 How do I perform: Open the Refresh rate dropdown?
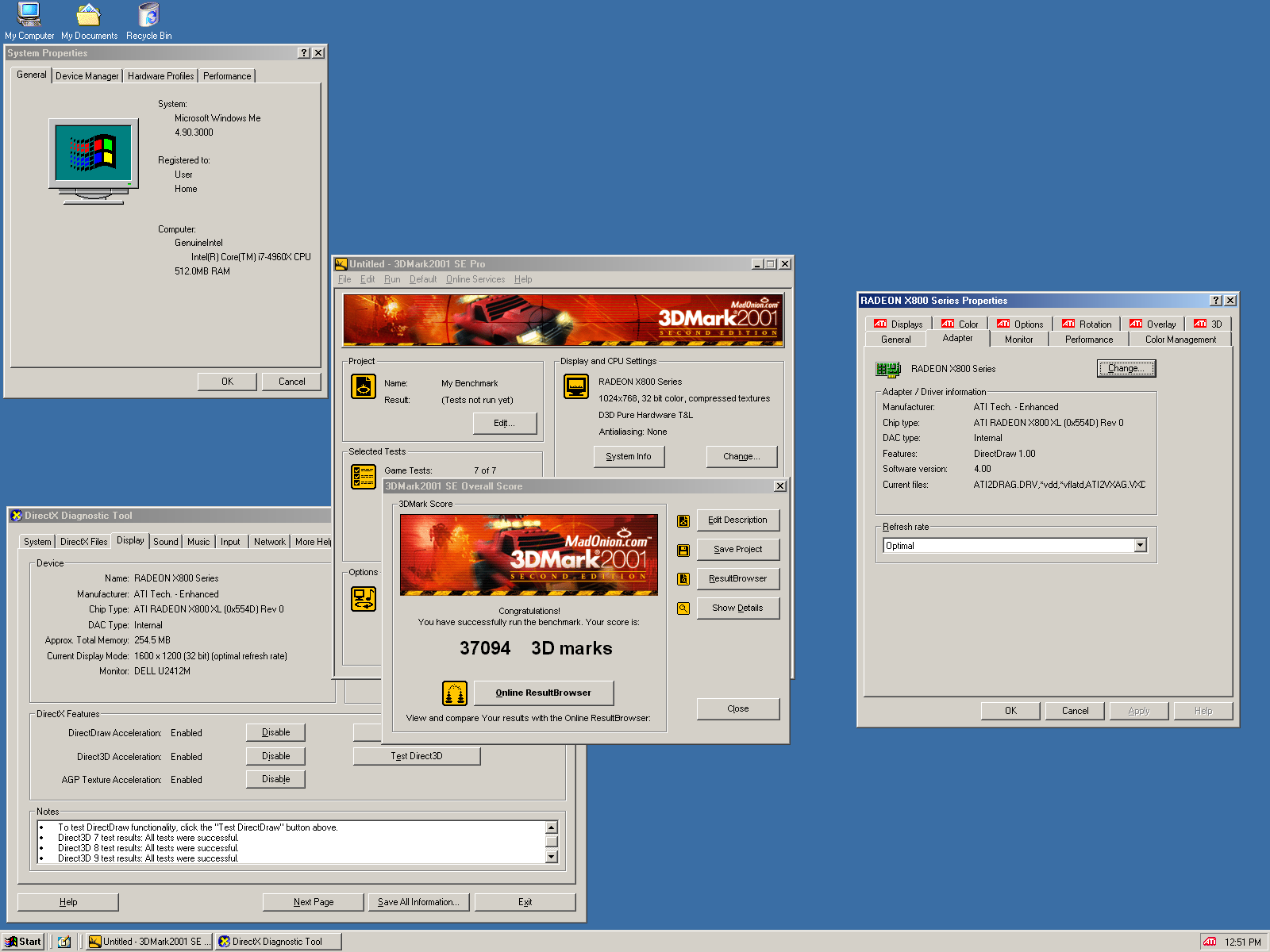[1140, 546]
